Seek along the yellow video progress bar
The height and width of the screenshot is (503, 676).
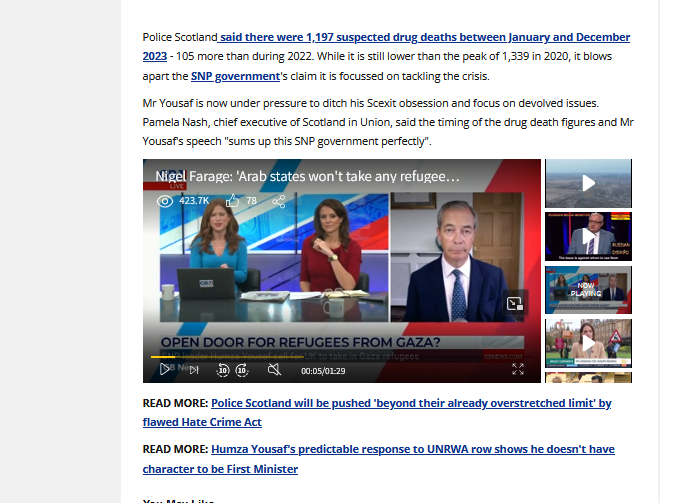click(x=341, y=357)
